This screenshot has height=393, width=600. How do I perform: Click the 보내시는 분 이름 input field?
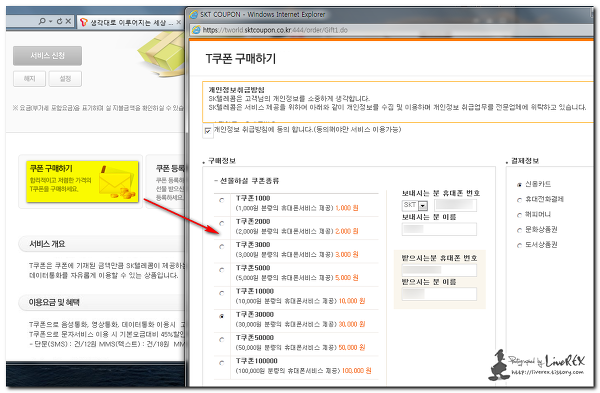click(x=439, y=229)
